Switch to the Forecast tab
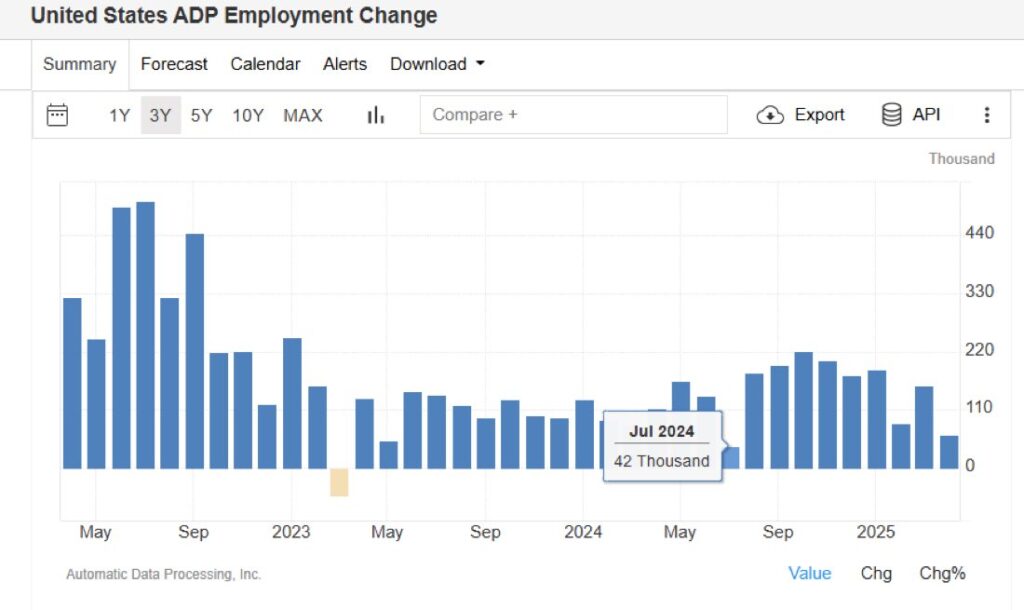The image size is (1024, 610). click(x=174, y=63)
